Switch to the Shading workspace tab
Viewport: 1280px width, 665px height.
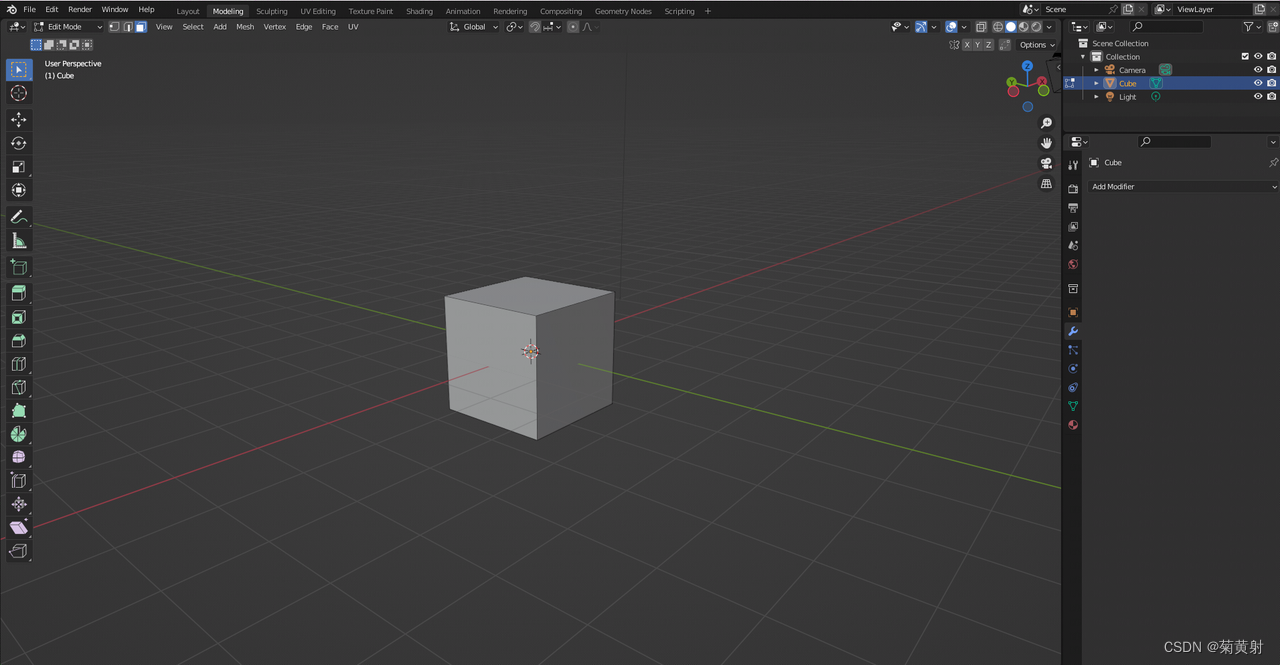click(x=419, y=11)
